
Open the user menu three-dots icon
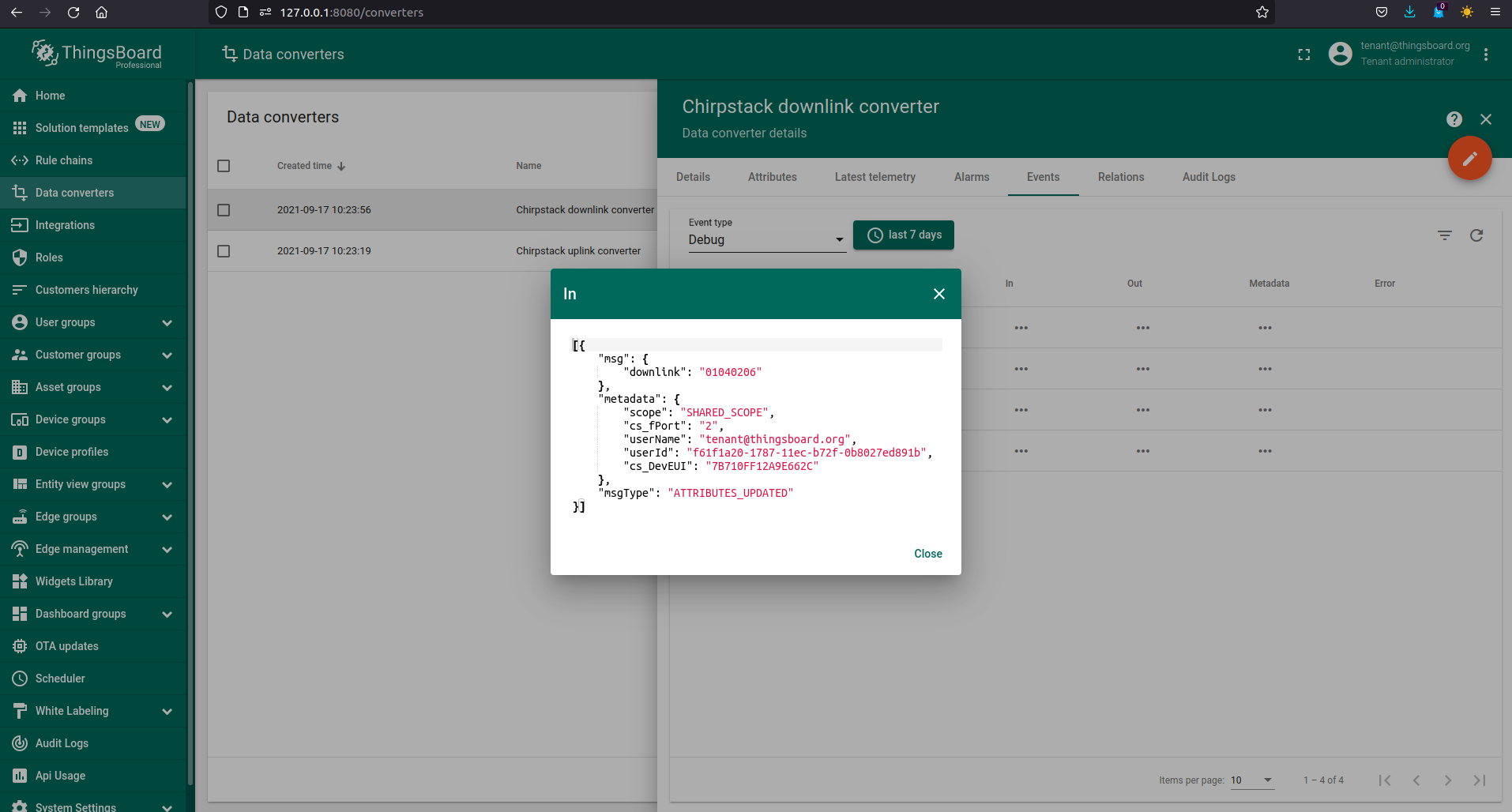(x=1485, y=55)
